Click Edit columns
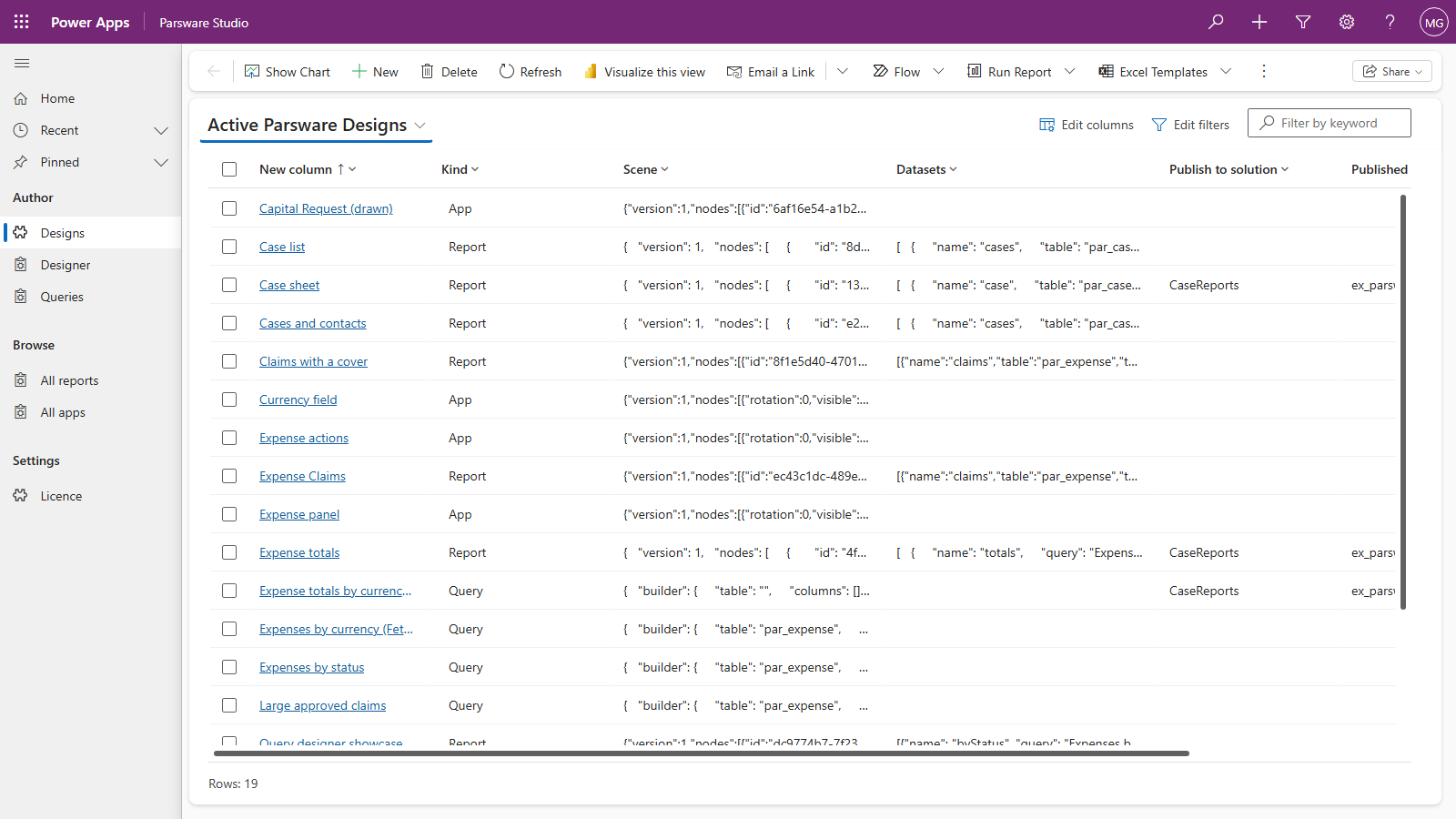This screenshot has height=819, width=1456. (x=1087, y=125)
